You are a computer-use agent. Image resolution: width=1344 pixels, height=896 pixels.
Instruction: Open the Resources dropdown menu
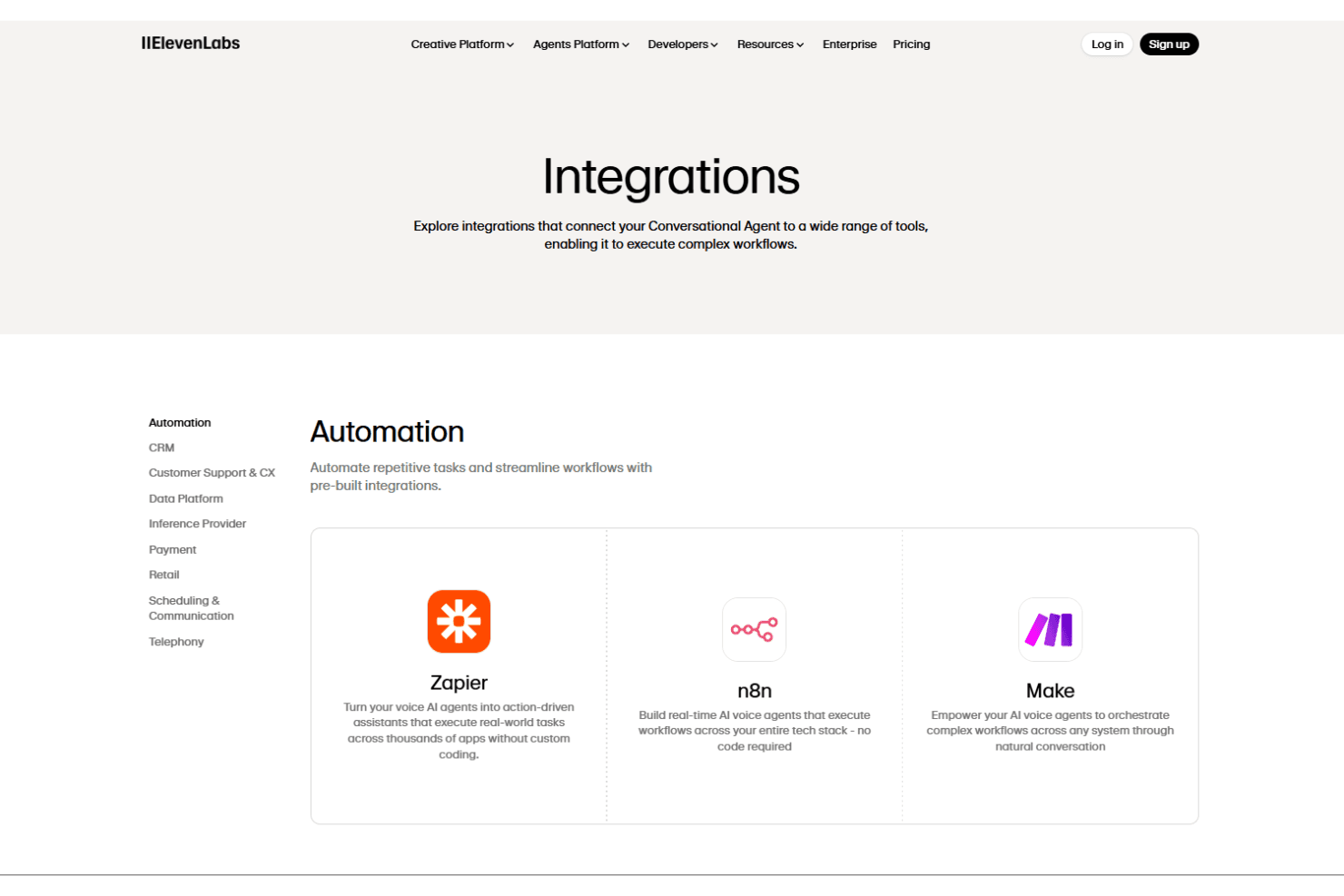tap(770, 44)
